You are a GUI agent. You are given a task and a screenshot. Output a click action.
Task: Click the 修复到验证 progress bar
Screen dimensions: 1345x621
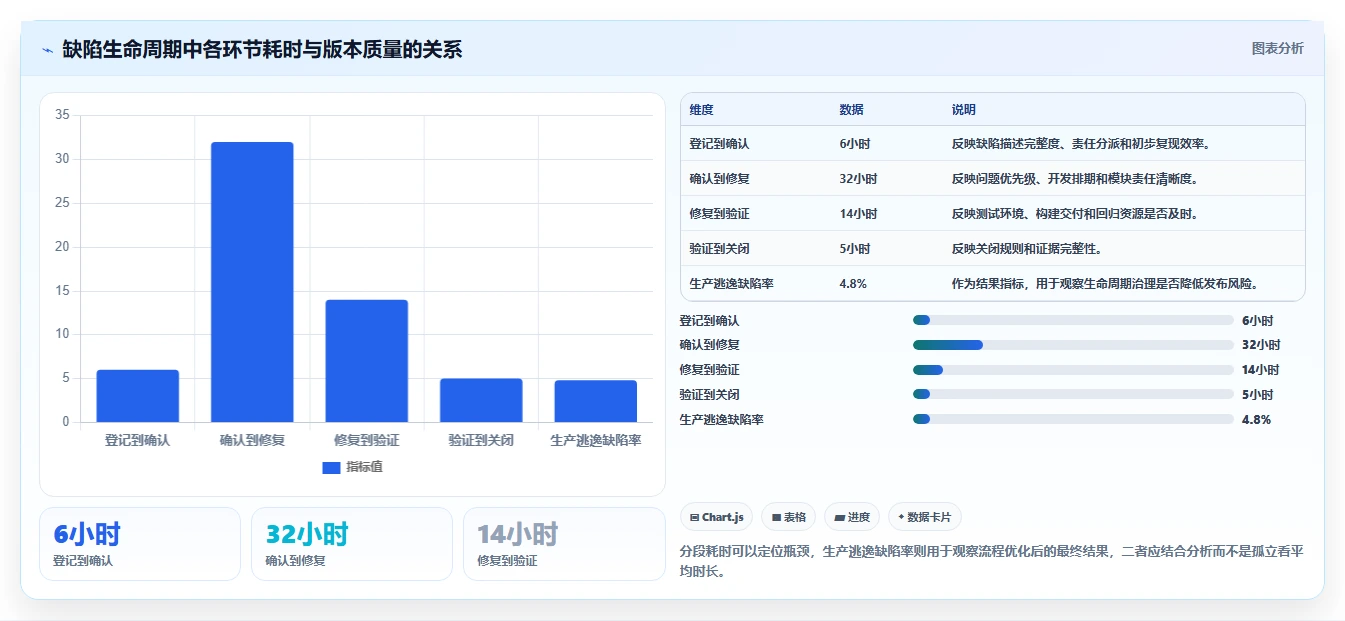point(1073,370)
